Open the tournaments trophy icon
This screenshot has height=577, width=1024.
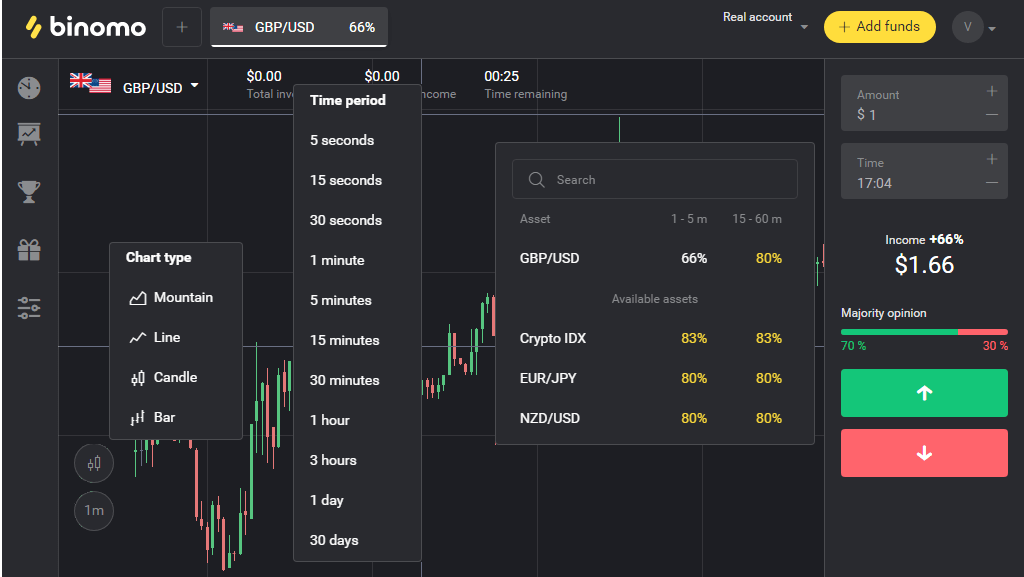[29, 192]
